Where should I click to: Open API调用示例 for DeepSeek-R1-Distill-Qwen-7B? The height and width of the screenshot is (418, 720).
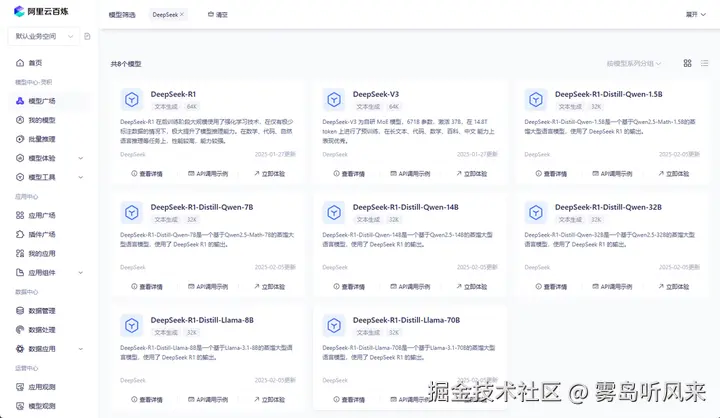[208, 287]
